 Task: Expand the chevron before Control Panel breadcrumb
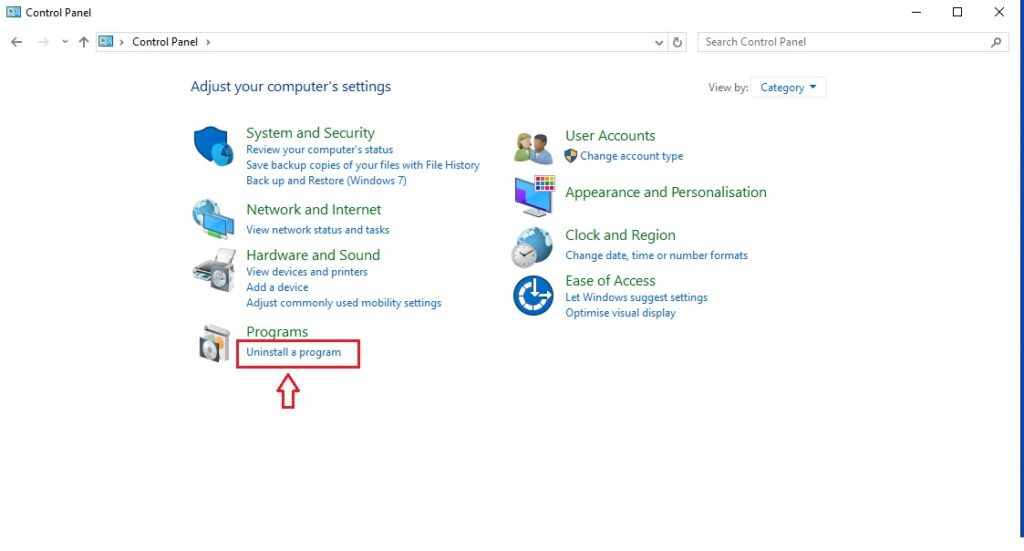tap(121, 42)
